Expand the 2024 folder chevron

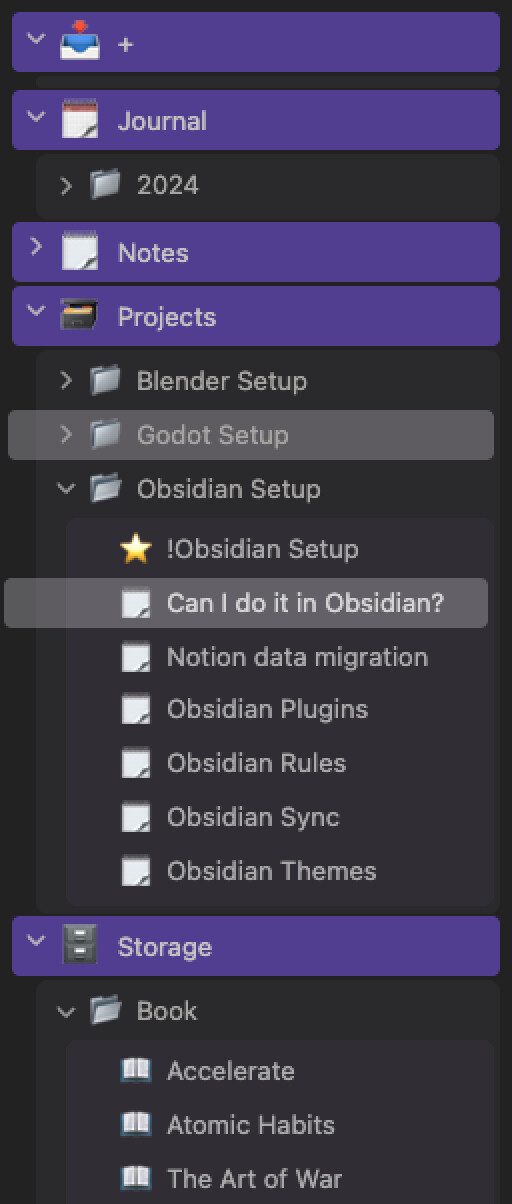pyautogui.click(x=66, y=185)
